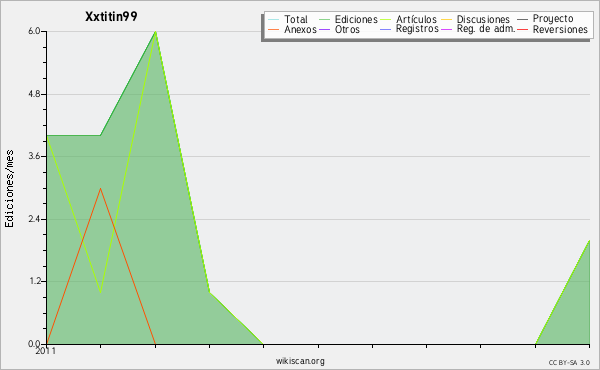Click the orange Anexos line peak
This screenshot has width=600, height=370.
(x=100, y=188)
